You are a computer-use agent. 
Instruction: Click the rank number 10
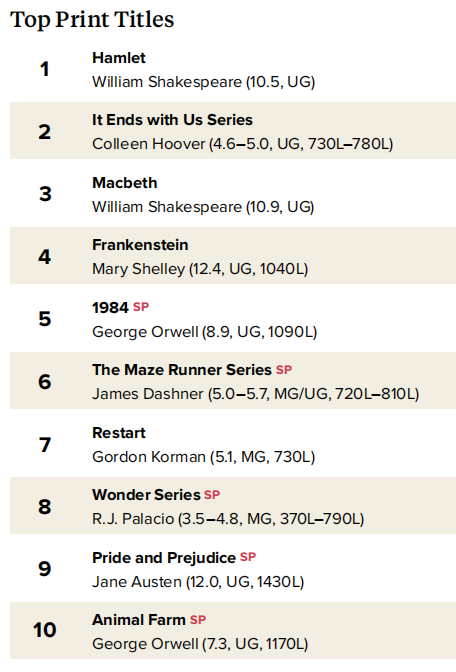click(x=45, y=630)
